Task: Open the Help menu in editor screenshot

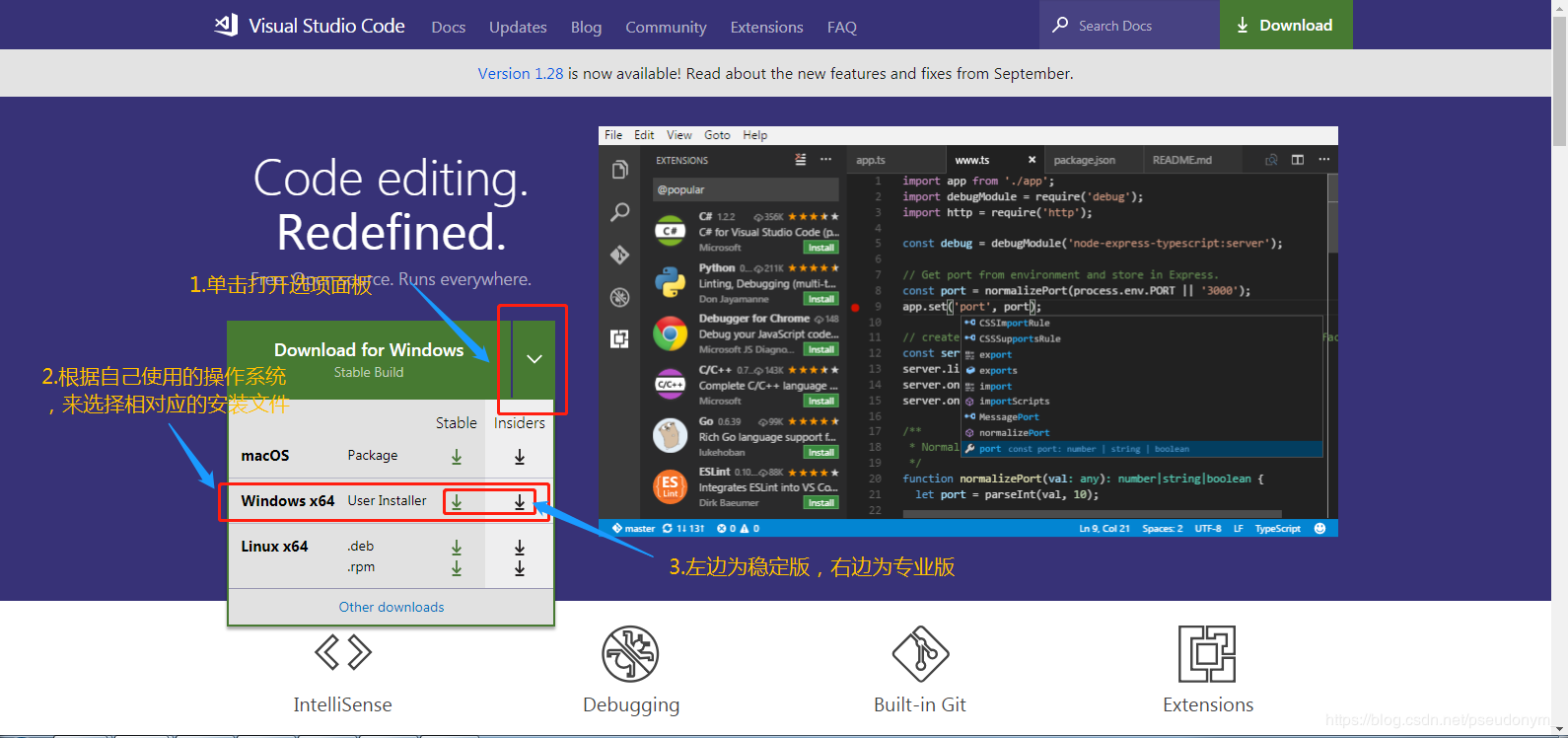Action: (755, 135)
